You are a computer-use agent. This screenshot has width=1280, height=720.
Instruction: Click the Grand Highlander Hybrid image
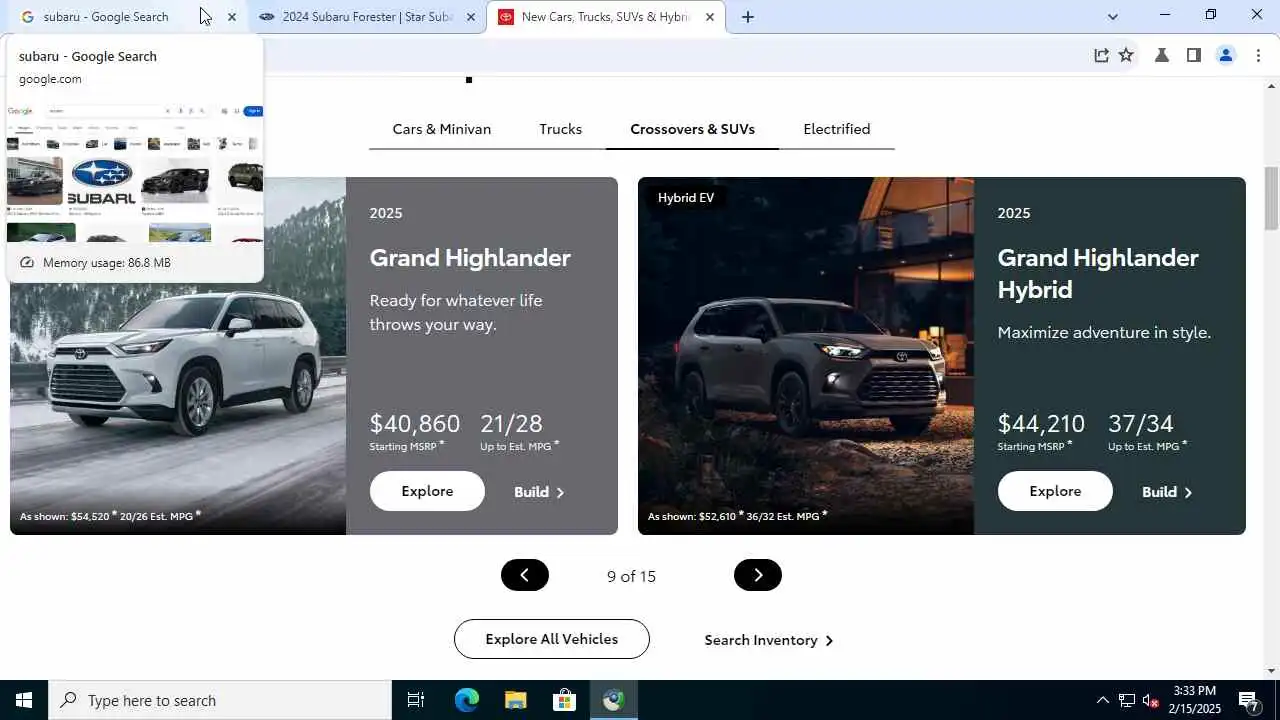point(806,356)
